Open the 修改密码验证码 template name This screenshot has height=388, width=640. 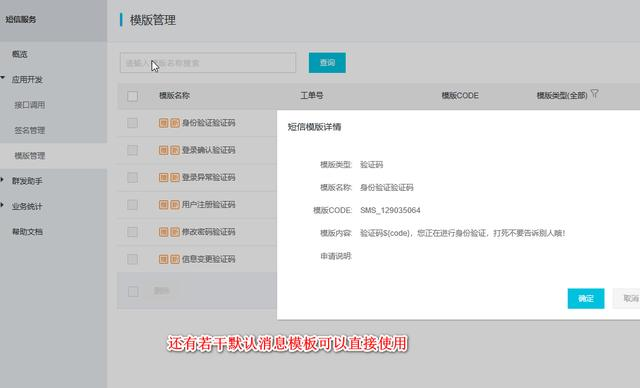(208, 232)
